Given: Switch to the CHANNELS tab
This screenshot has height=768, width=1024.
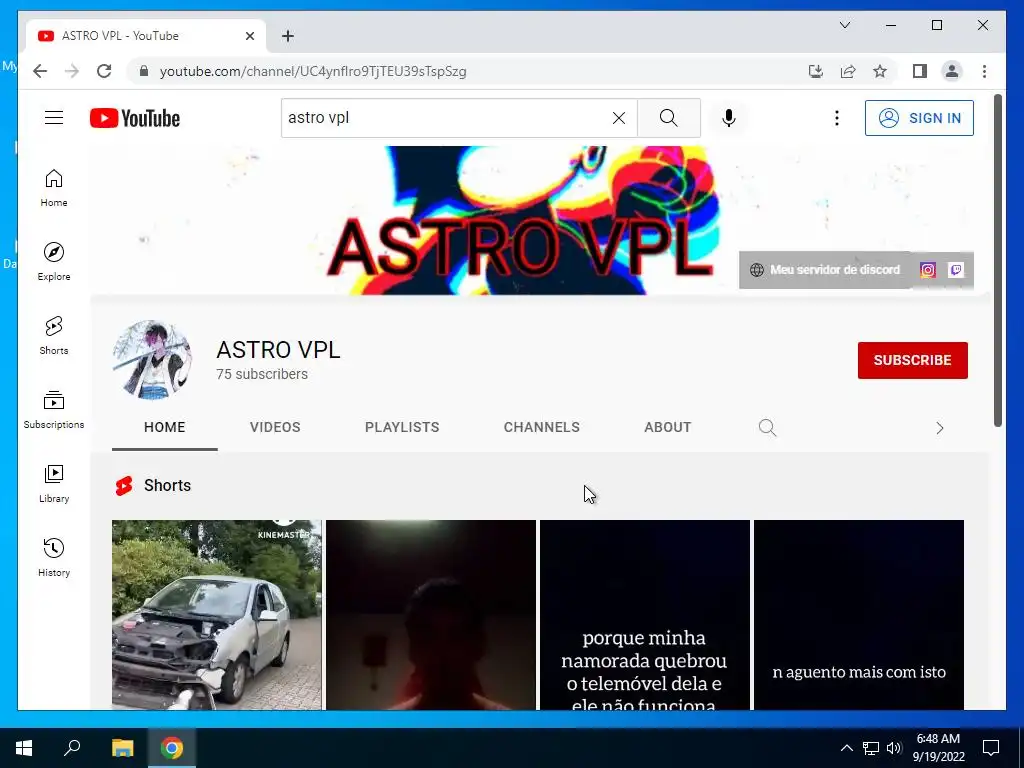Looking at the screenshot, I should click(x=541, y=427).
